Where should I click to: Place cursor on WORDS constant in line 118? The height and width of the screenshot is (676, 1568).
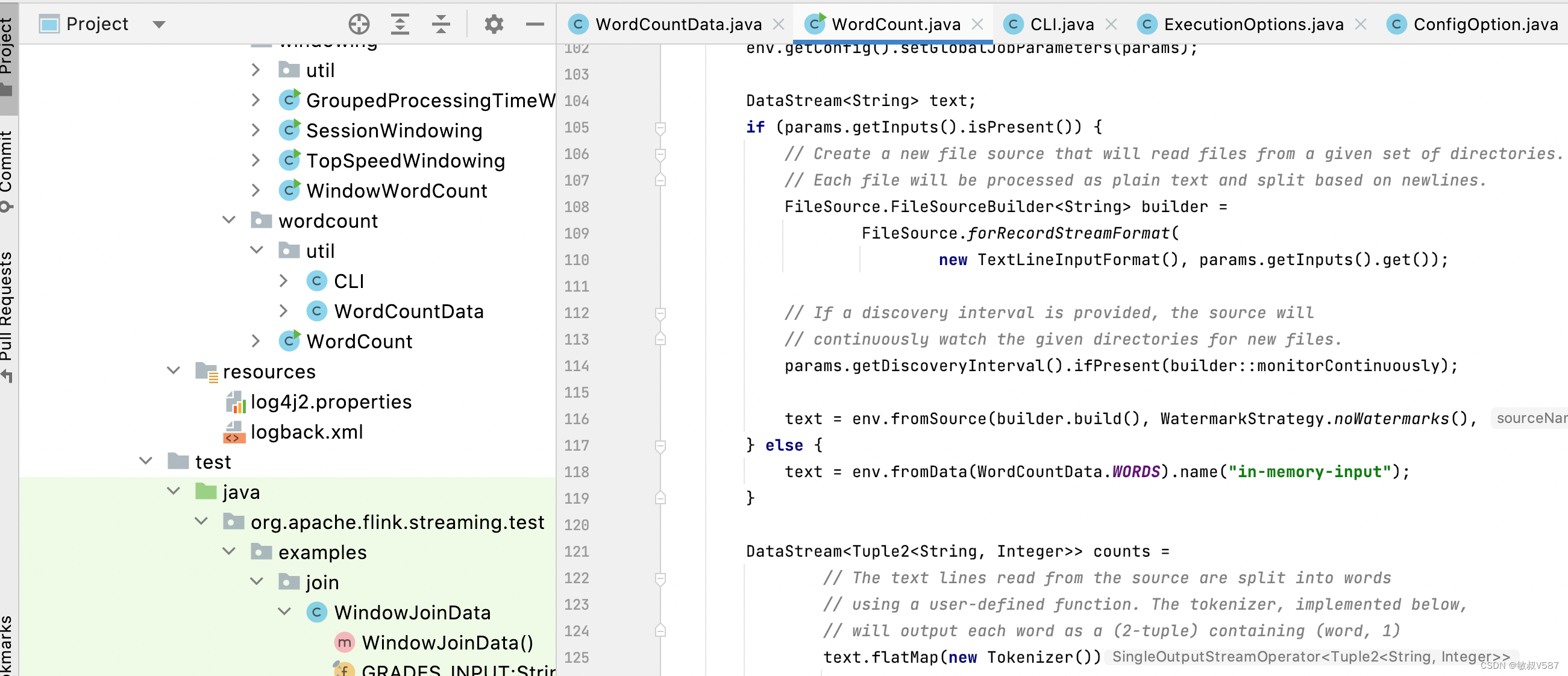[x=1136, y=472]
